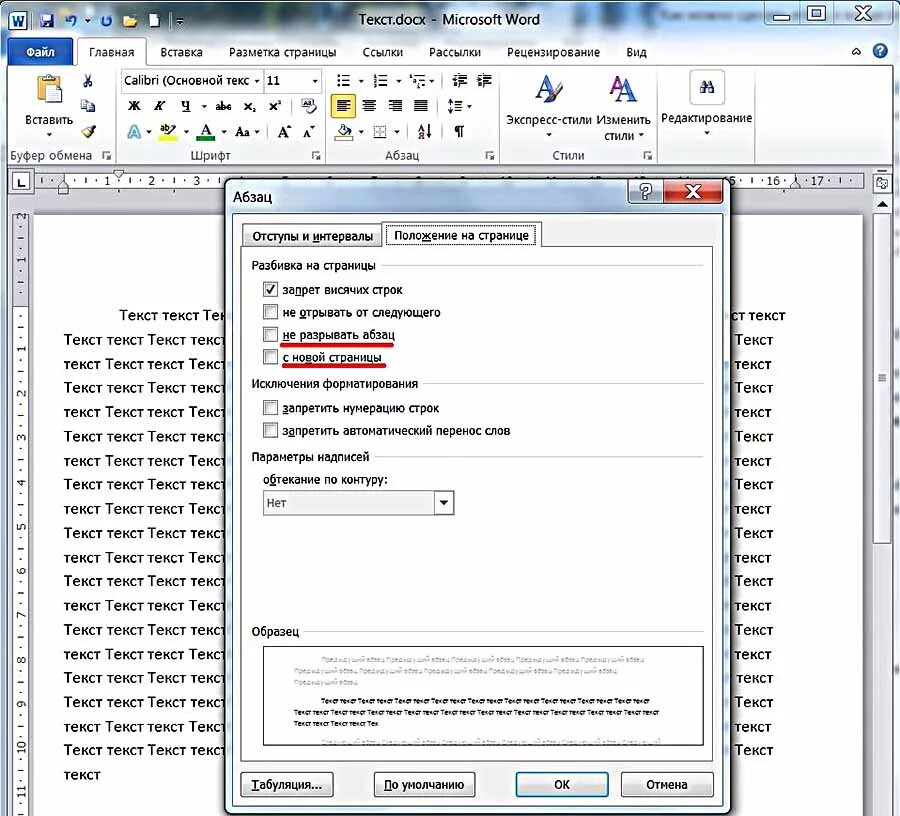
Task: Open Редактирование menu
Action: pyautogui.click(x=707, y=105)
